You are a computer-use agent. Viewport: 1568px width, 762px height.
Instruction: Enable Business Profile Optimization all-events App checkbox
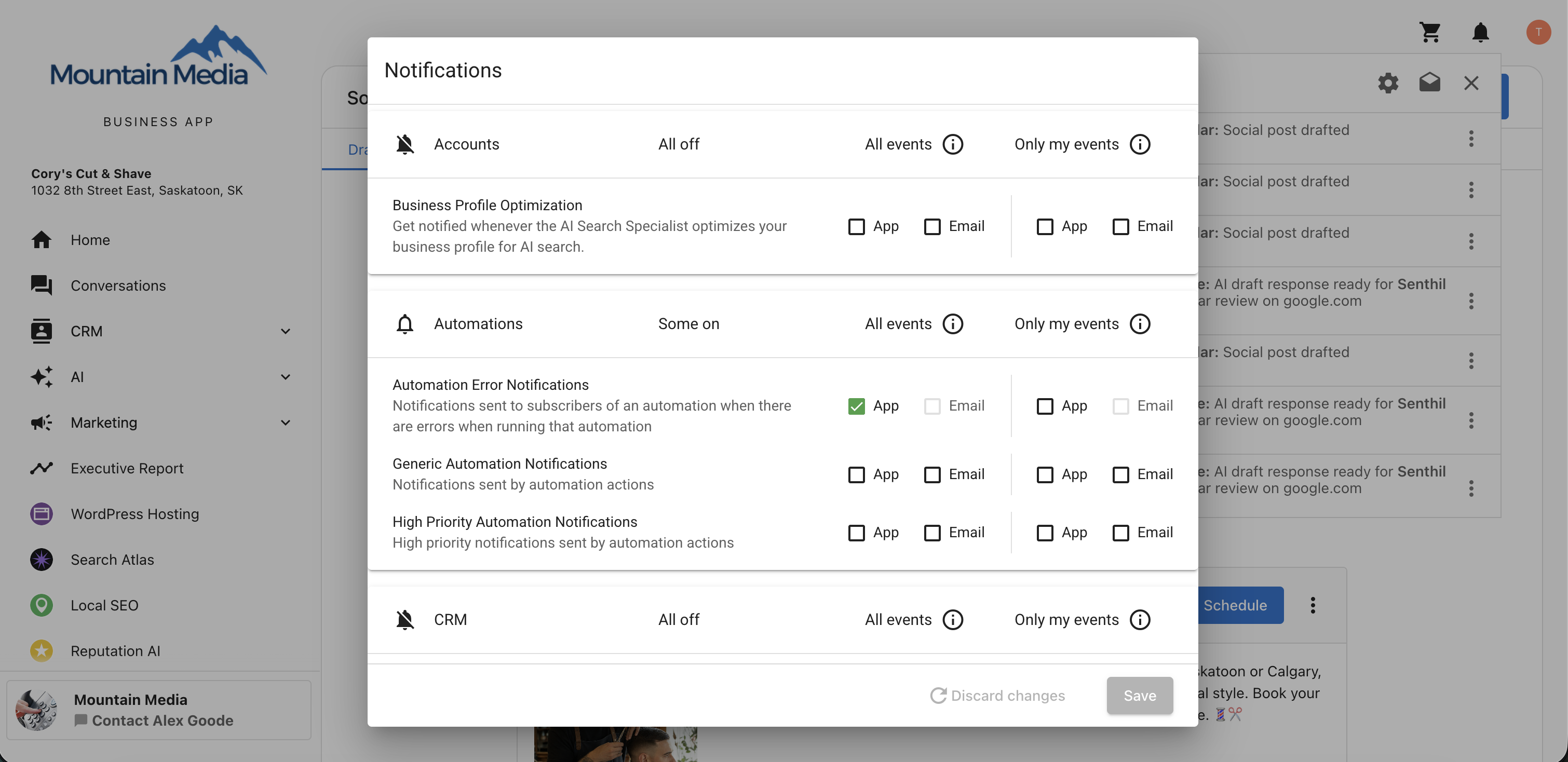[x=857, y=226]
